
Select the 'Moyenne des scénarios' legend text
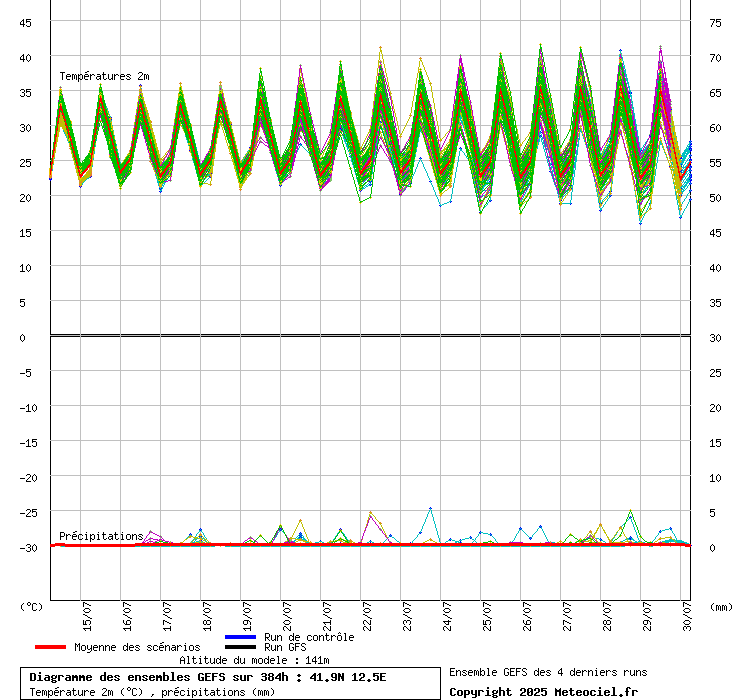(137, 647)
